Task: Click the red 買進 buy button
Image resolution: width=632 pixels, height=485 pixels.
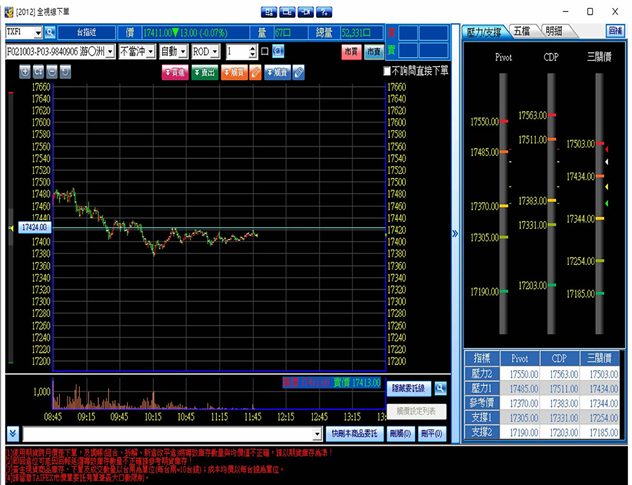Action: pyautogui.click(x=175, y=73)
